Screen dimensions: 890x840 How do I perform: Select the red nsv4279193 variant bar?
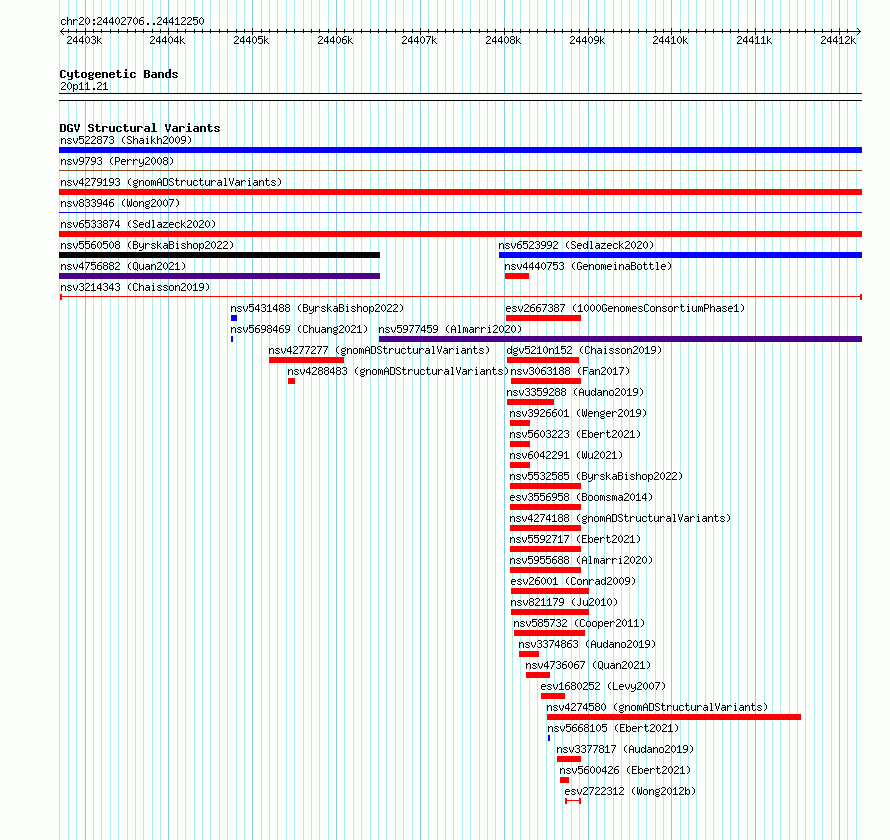[460, 192]
